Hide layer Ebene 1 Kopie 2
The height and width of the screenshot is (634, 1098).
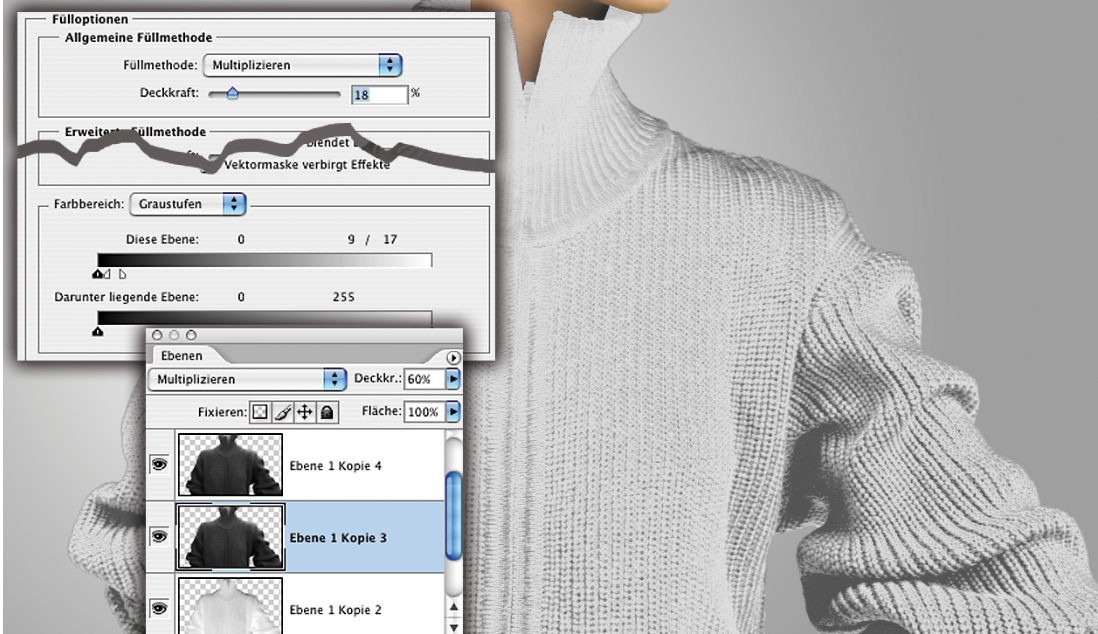[160, 608]
